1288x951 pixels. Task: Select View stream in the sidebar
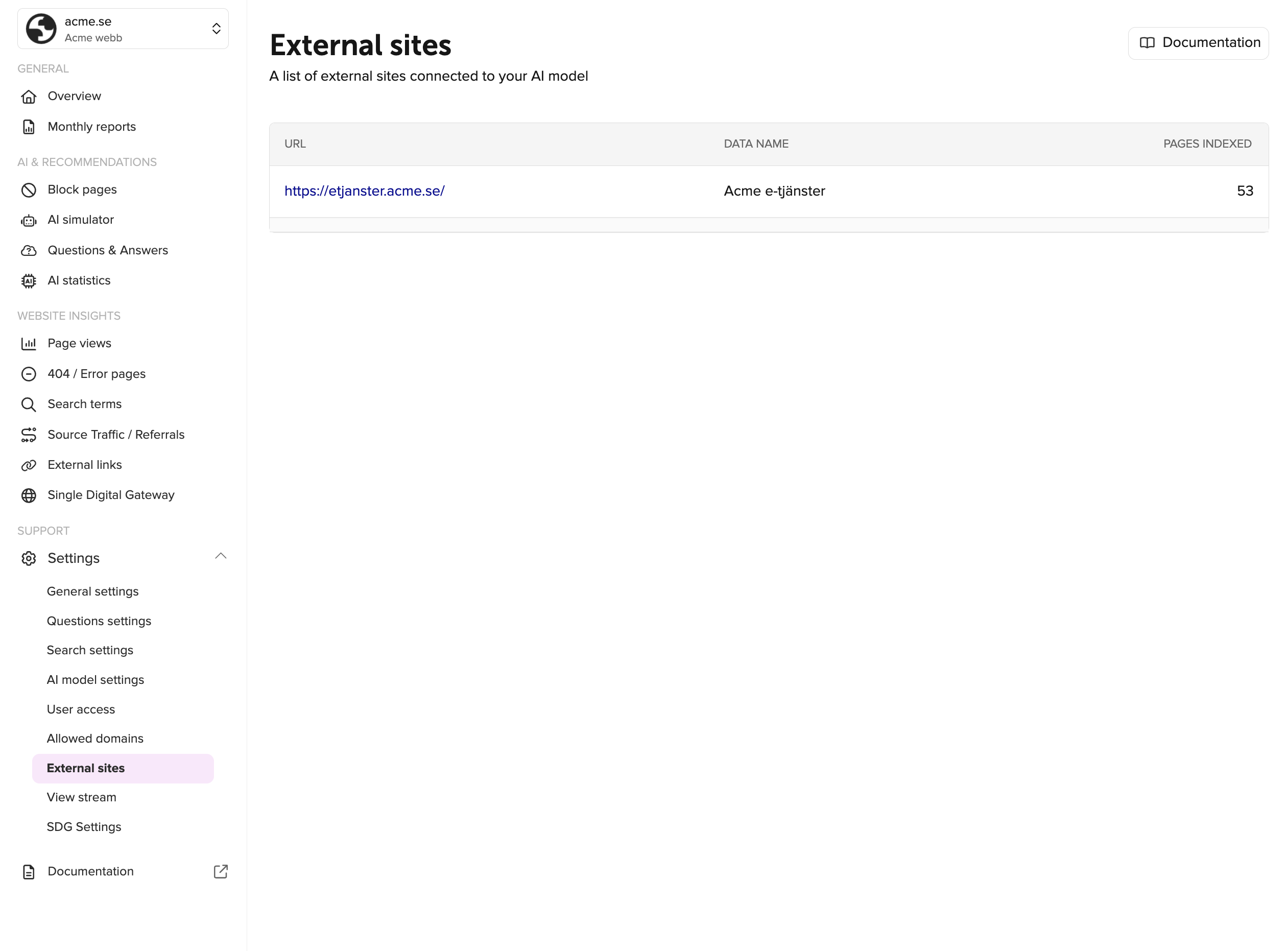81,797
